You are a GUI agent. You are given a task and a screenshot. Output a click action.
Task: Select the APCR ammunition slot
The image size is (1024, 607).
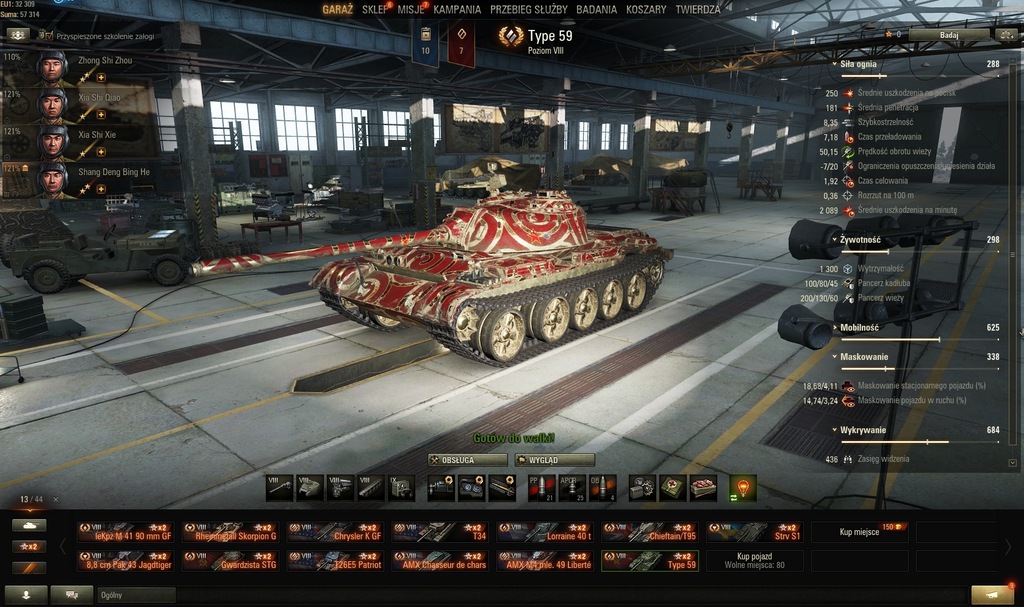tap(571, 488)
